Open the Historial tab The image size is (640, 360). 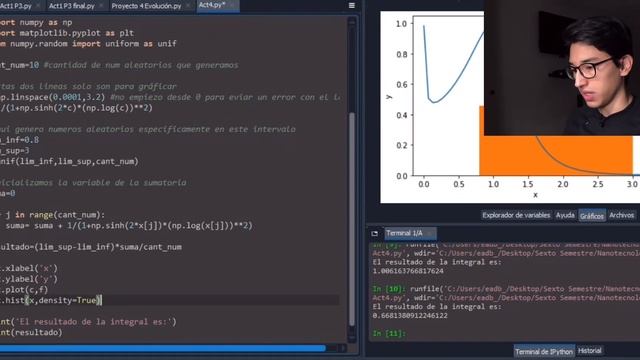[x=589, y=351]
